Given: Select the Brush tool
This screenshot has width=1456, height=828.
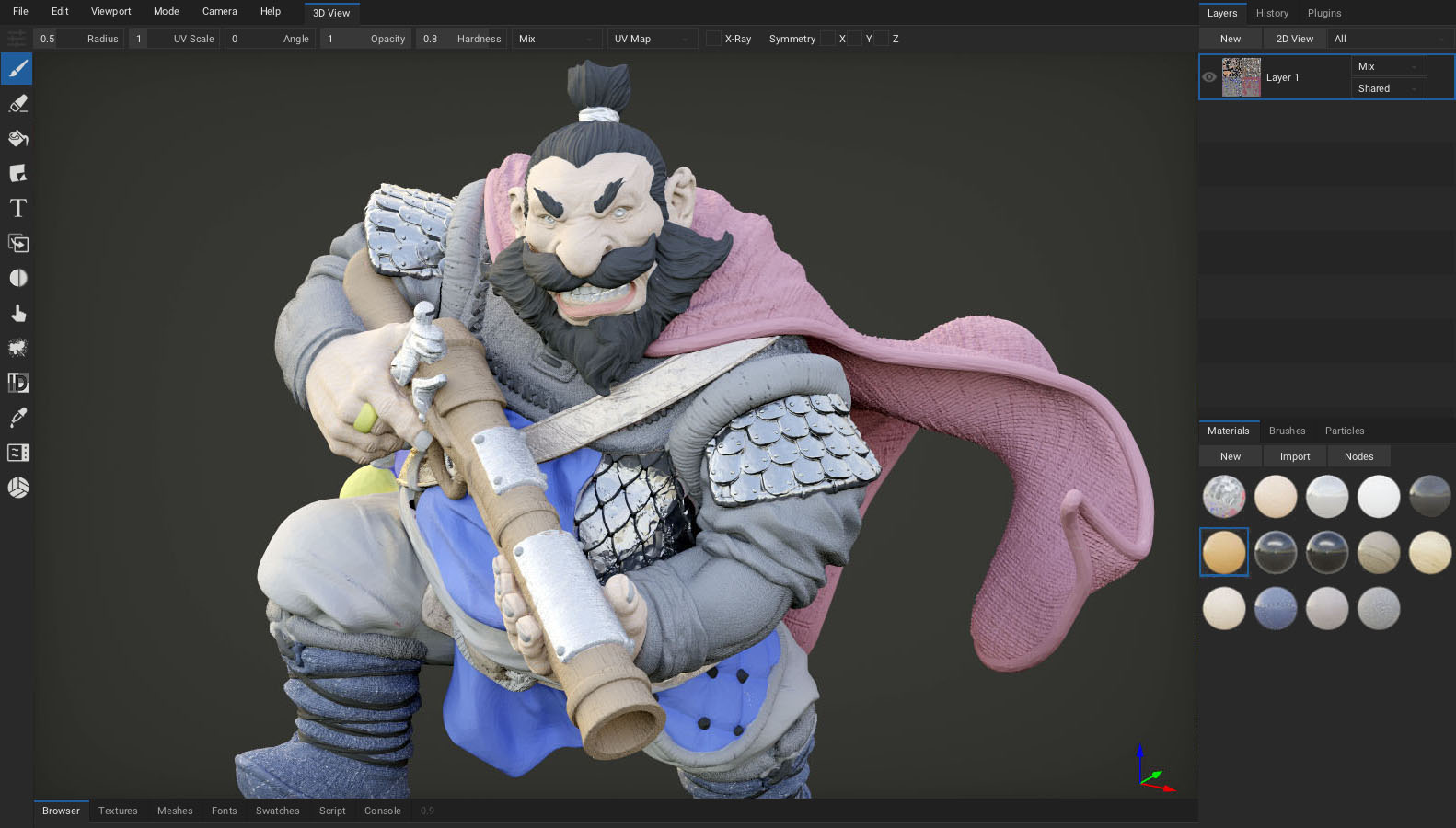Looking at the screenshot, I should (17, 69).
